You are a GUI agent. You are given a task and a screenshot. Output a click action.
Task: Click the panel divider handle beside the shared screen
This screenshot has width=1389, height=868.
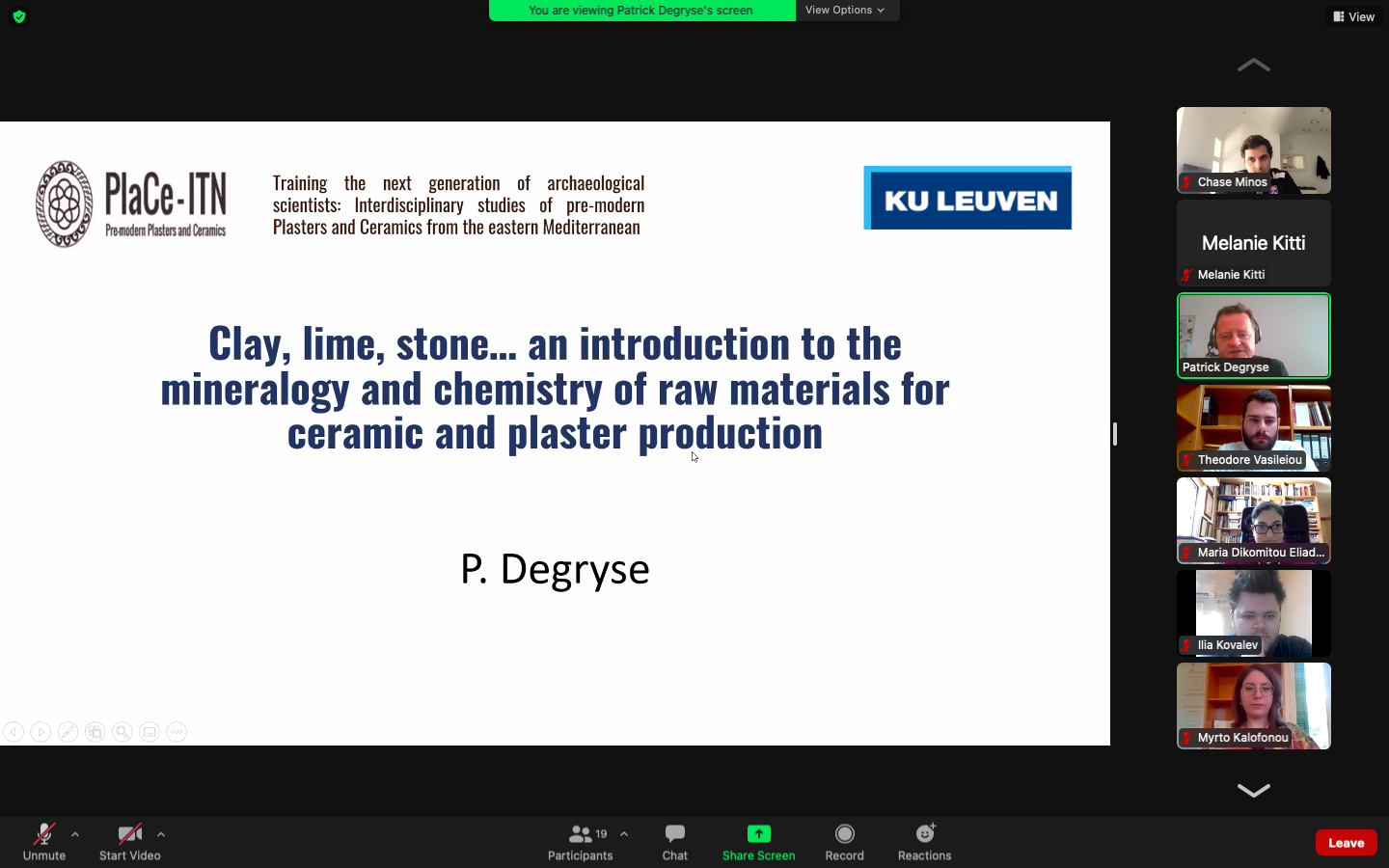tap(1115, 434)
